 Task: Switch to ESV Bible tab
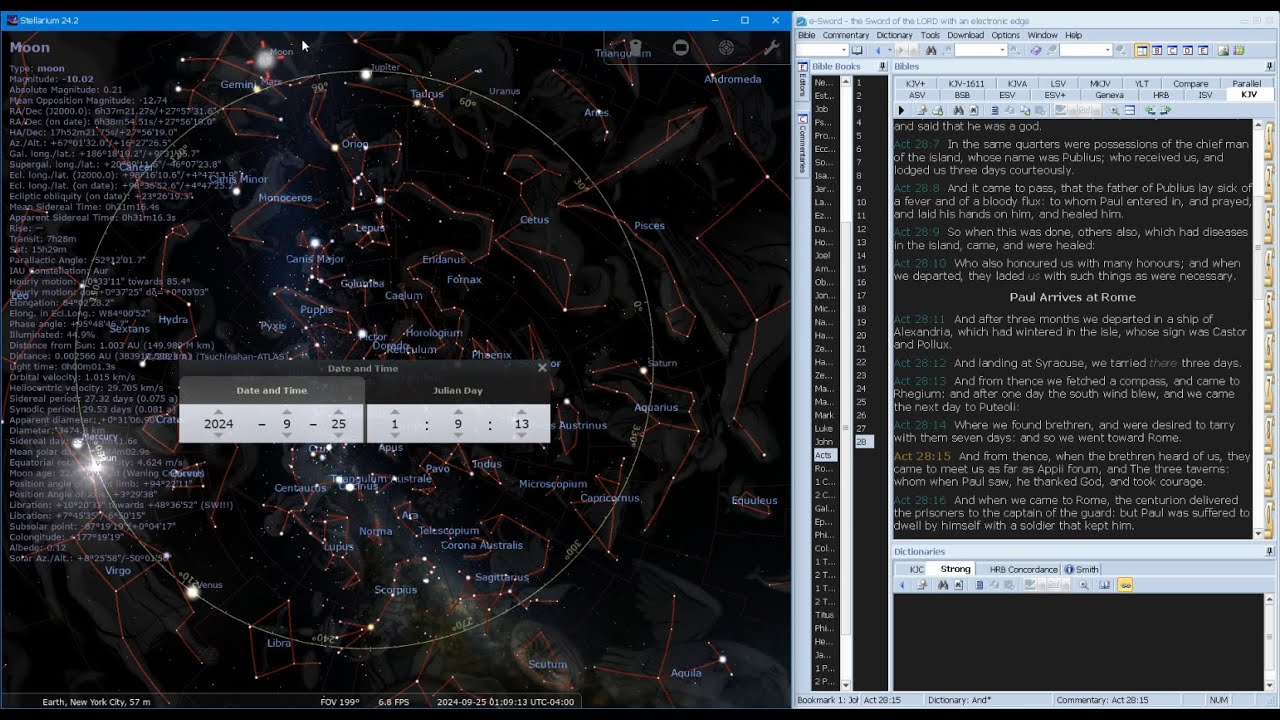click(x=1007, y=95)
